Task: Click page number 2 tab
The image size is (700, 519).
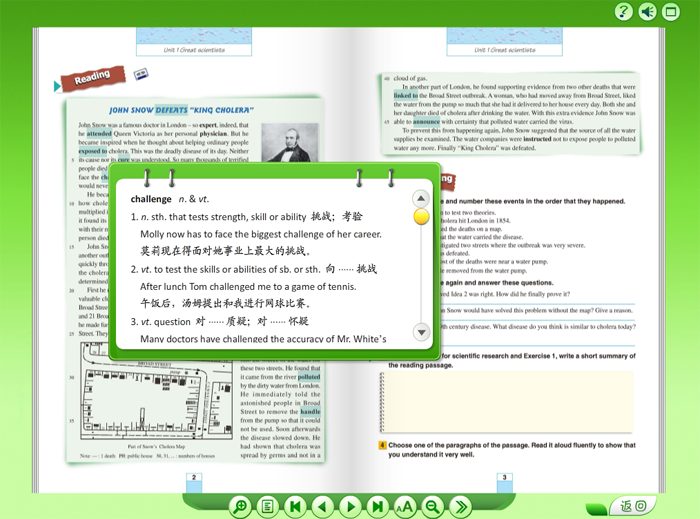Action: click(x=194, y=482)
